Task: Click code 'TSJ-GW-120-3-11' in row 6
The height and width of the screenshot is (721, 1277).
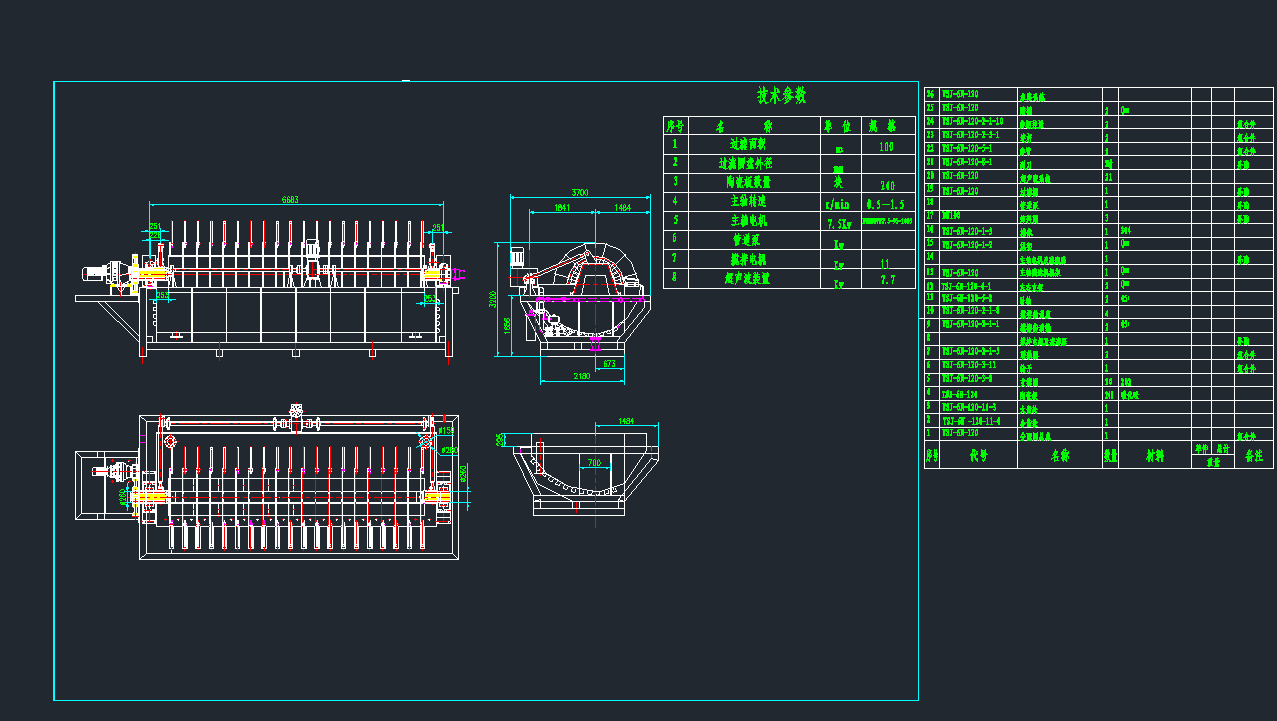Action: tap(969, 366)
